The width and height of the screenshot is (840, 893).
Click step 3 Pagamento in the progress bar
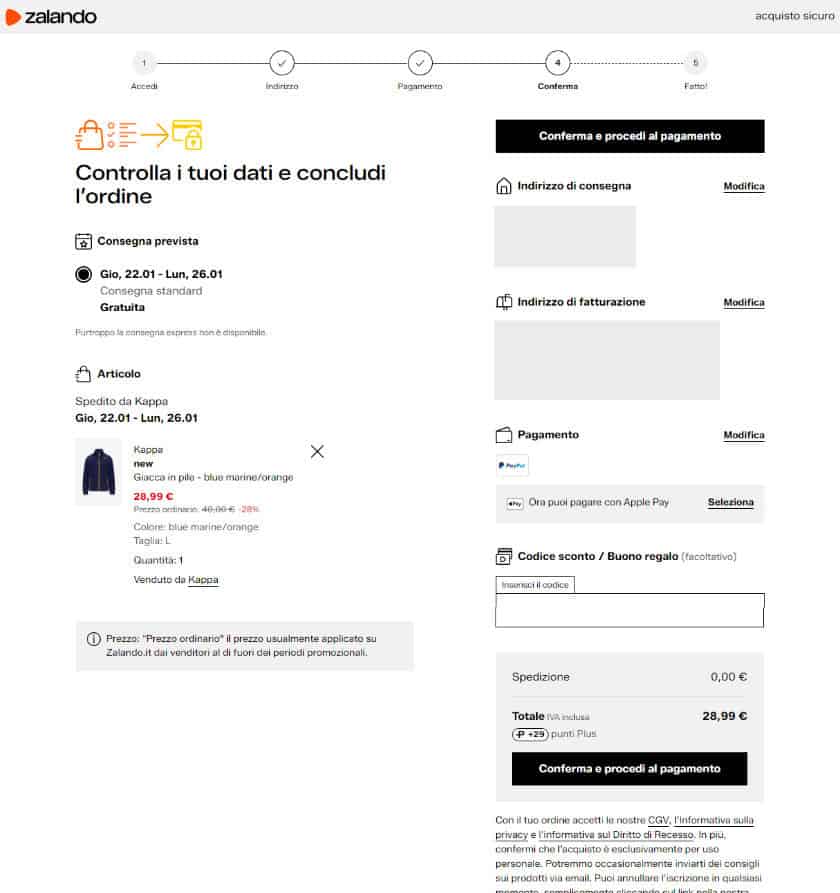tap(419, 62)
